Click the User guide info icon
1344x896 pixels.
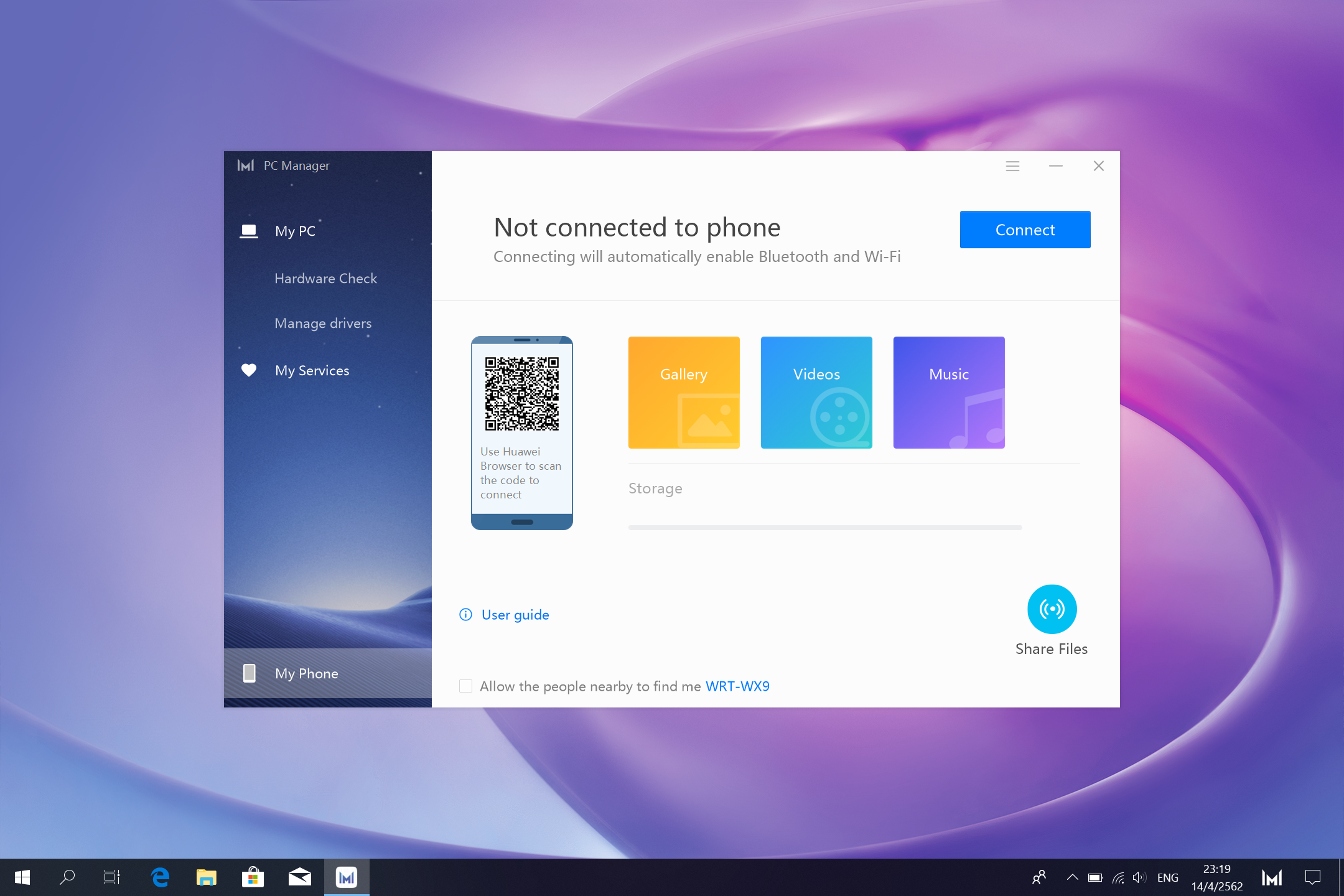[465, 615]
